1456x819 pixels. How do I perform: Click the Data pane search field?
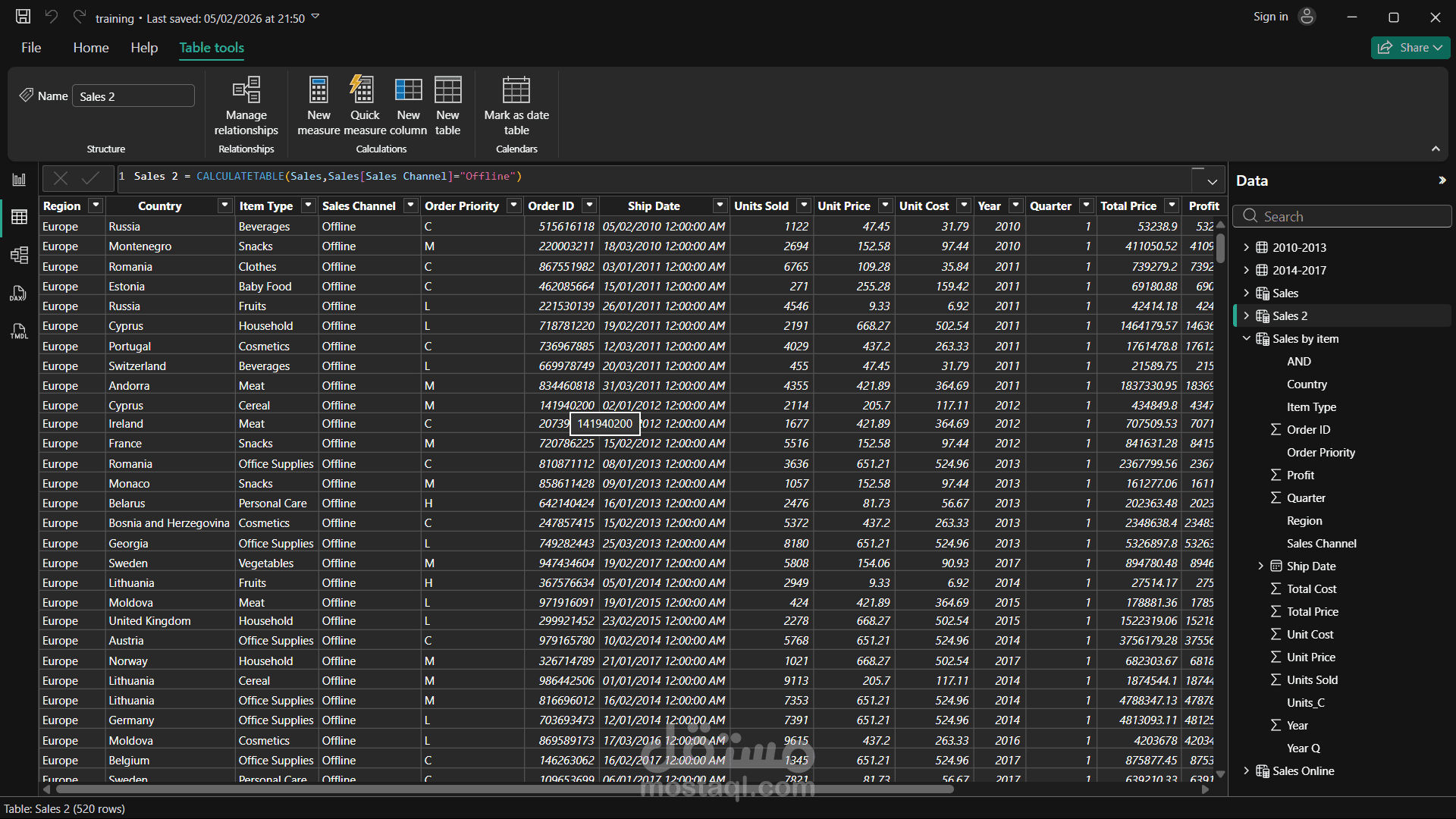tap(1350, 216)
